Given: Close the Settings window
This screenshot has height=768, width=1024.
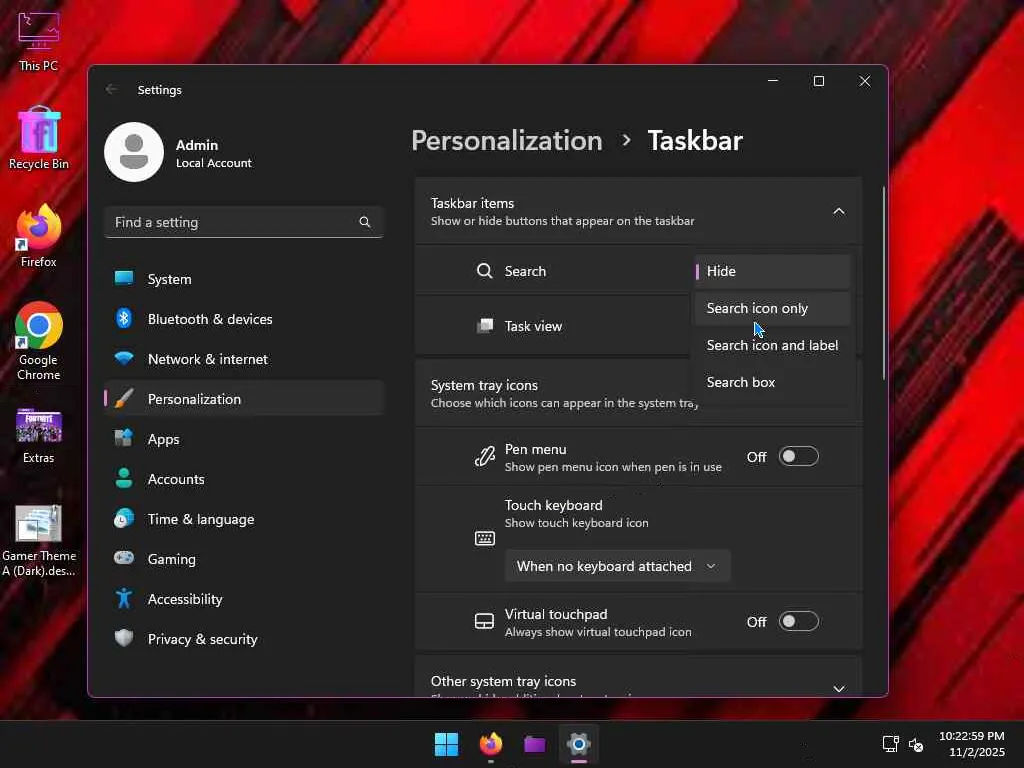Looking at the screenshot, I should (x=865, y=81).
